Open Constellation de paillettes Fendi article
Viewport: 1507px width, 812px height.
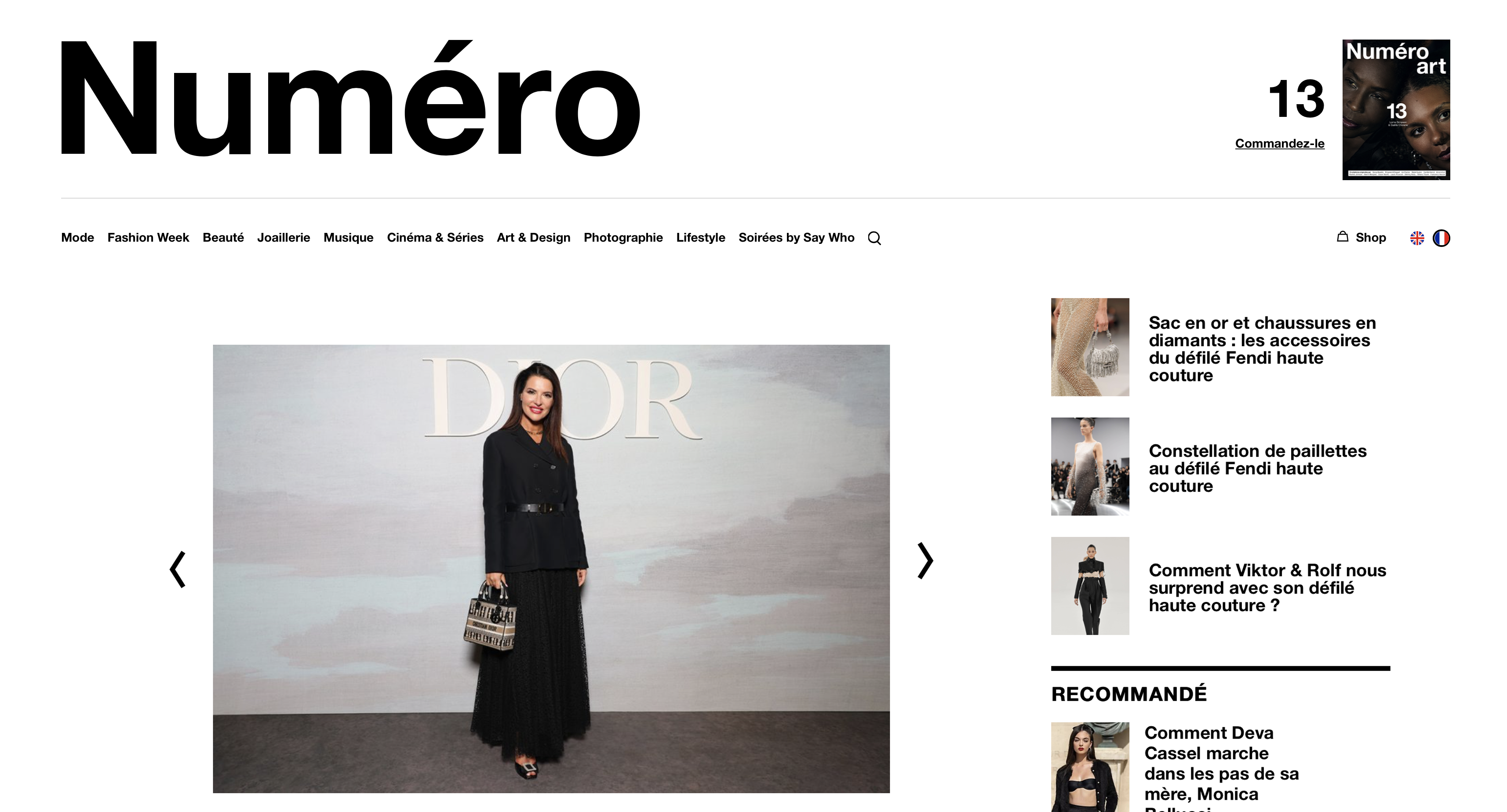pyautogui.click(x=1257, y=468)
